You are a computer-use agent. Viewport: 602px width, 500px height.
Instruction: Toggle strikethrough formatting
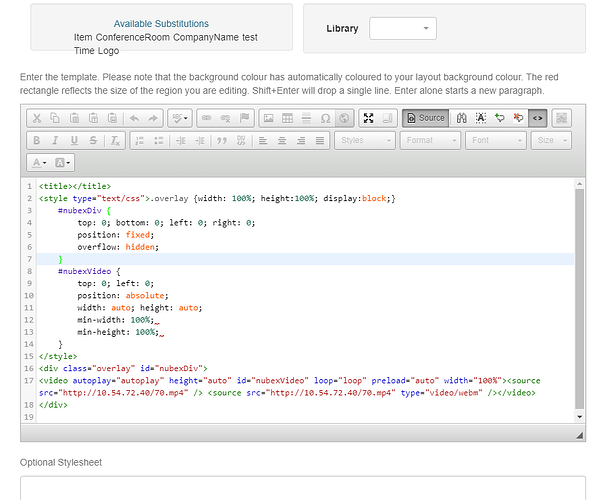tap(93, 141)
